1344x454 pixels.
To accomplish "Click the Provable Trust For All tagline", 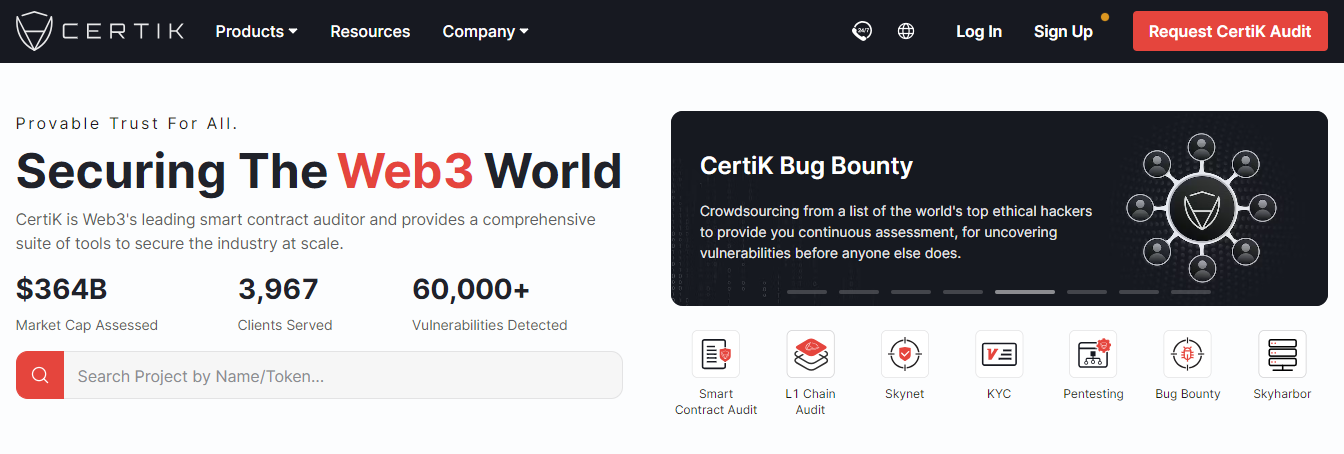I will pyautogui.click(x=127, y=123).
